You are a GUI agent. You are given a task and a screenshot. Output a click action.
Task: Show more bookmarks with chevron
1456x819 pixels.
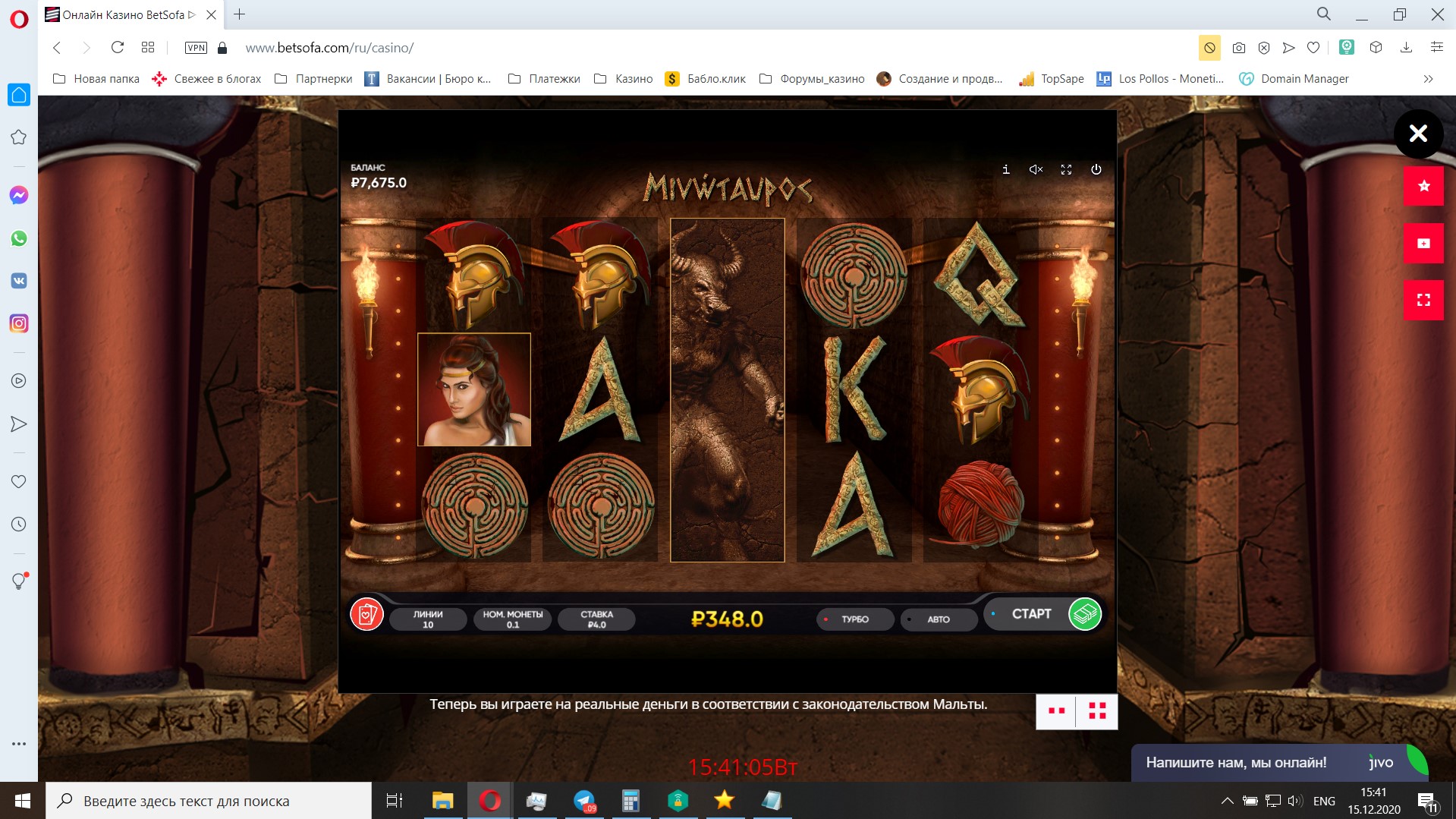coord(1428,79)
